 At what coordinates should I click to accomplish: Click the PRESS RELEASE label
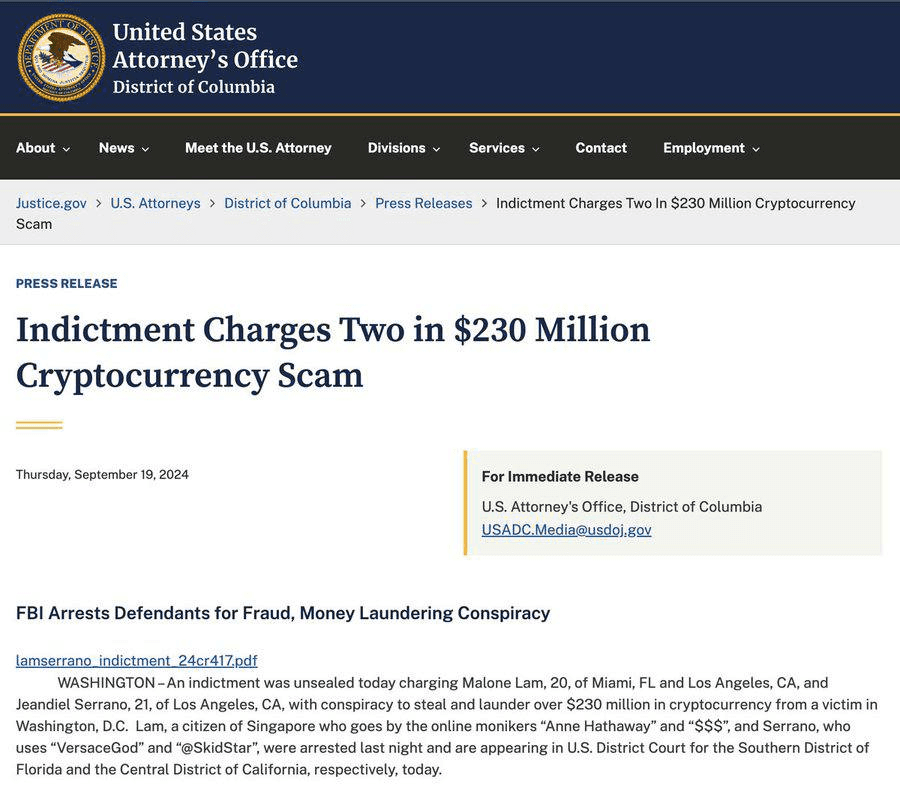[67, 284]
